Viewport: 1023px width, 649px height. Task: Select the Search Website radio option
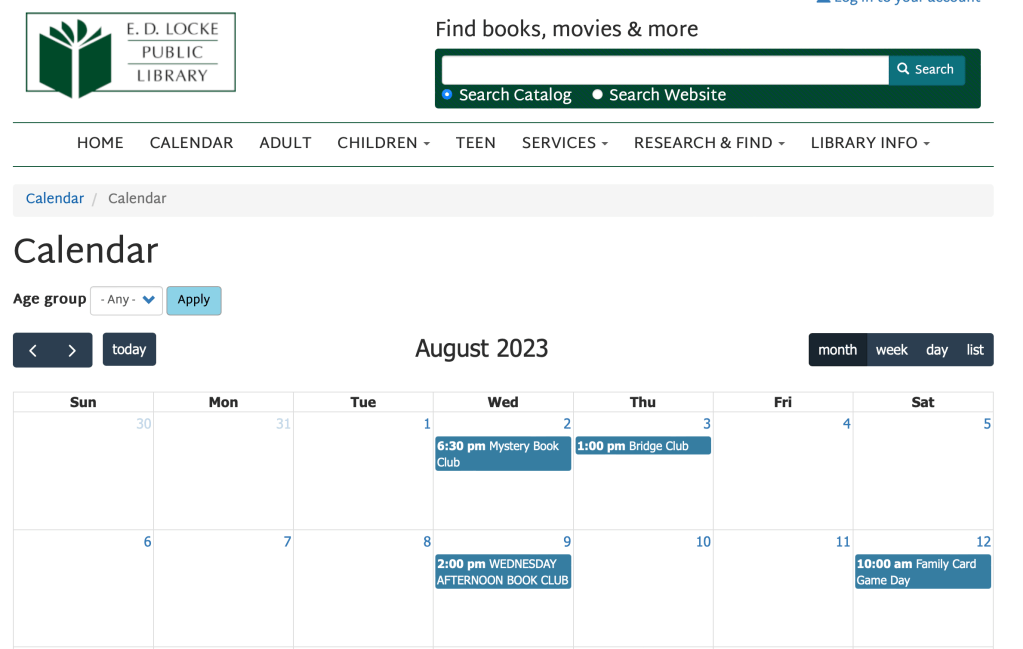597,95
